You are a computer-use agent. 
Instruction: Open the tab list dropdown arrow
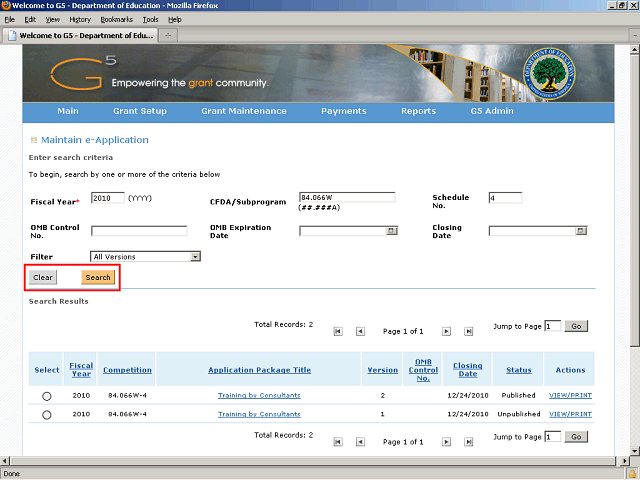[635, 36]
